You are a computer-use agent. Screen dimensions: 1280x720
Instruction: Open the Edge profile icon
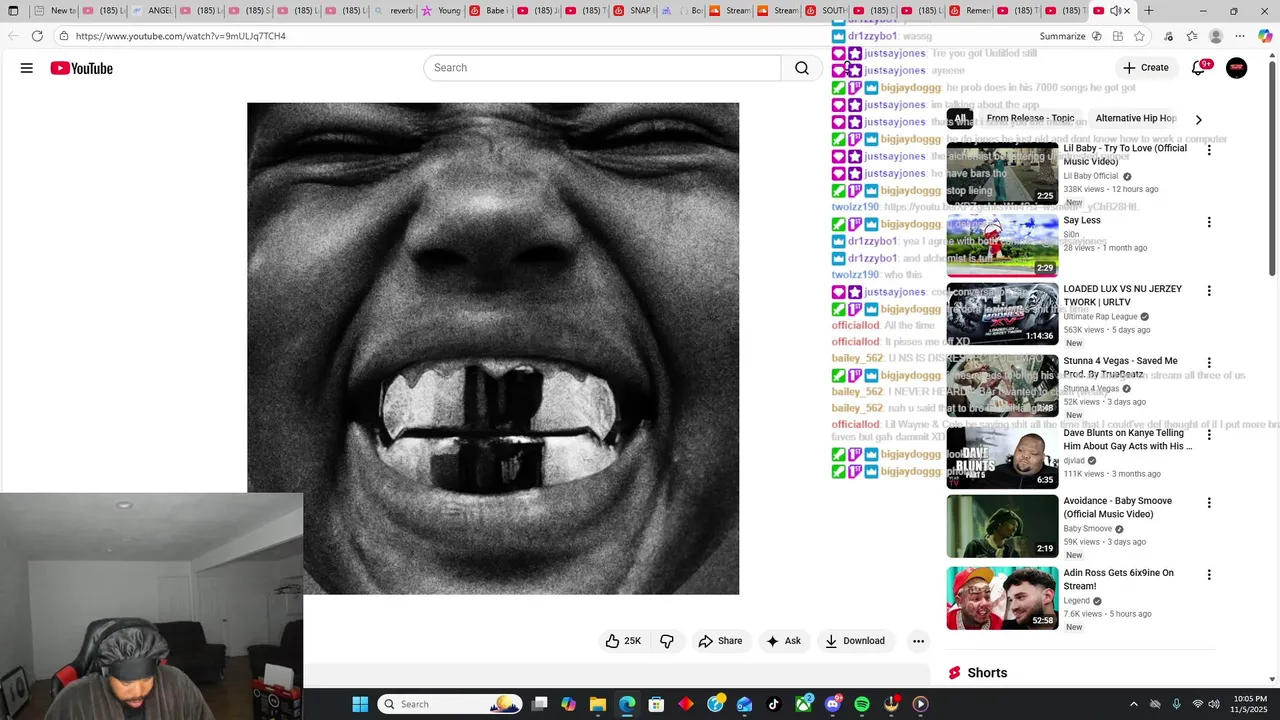[1216, 36]
